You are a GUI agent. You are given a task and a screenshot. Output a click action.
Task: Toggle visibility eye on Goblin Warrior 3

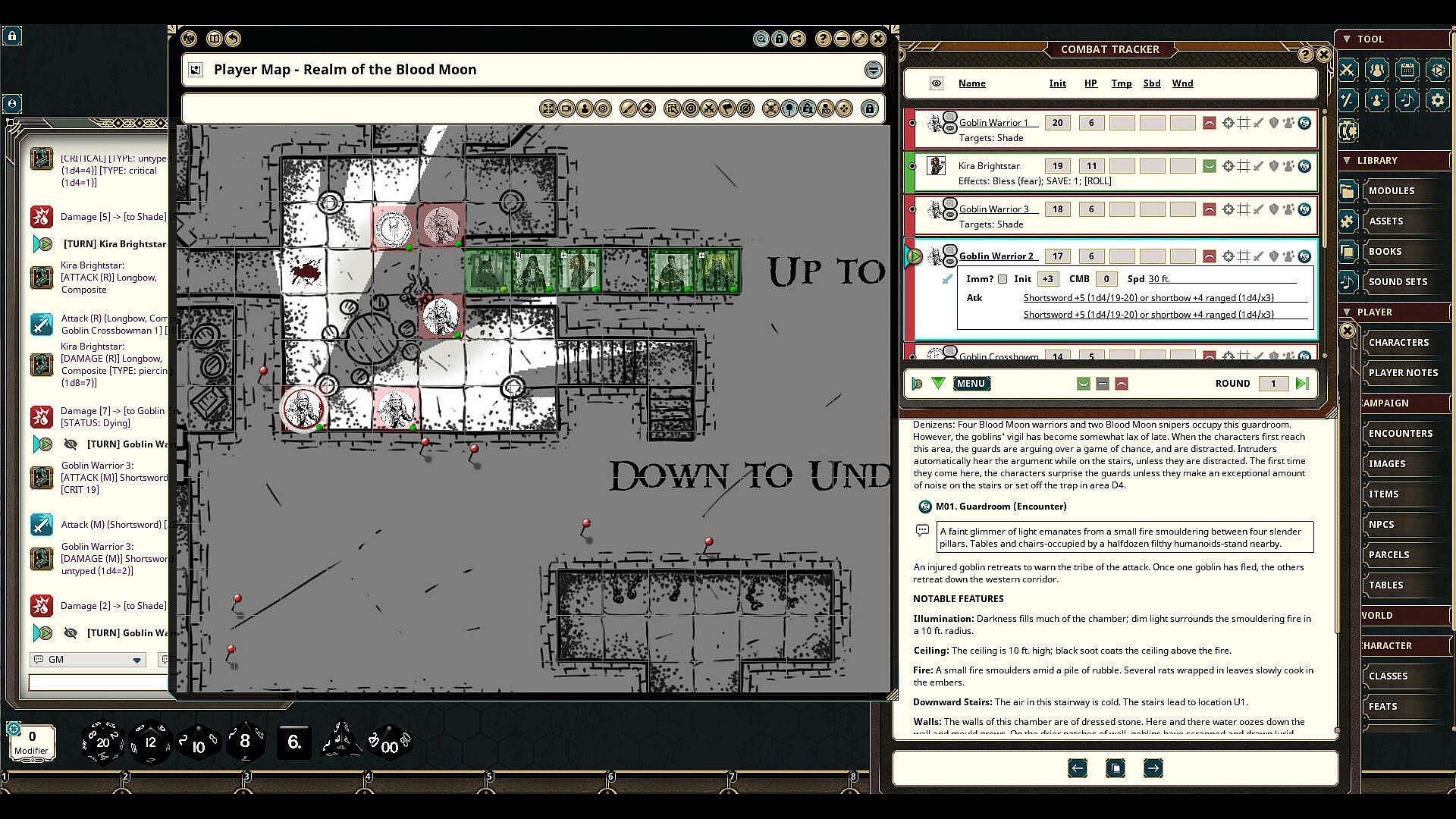[x=950, y=215]
